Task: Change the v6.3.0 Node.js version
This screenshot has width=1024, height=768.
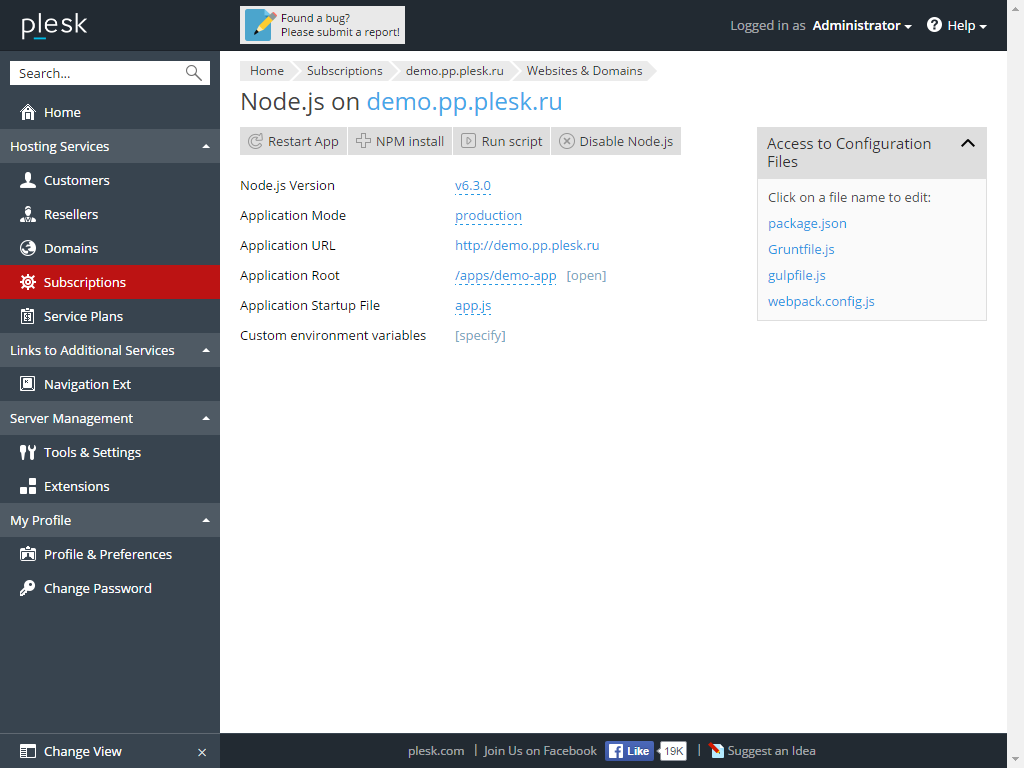Action: click(472, 186)
